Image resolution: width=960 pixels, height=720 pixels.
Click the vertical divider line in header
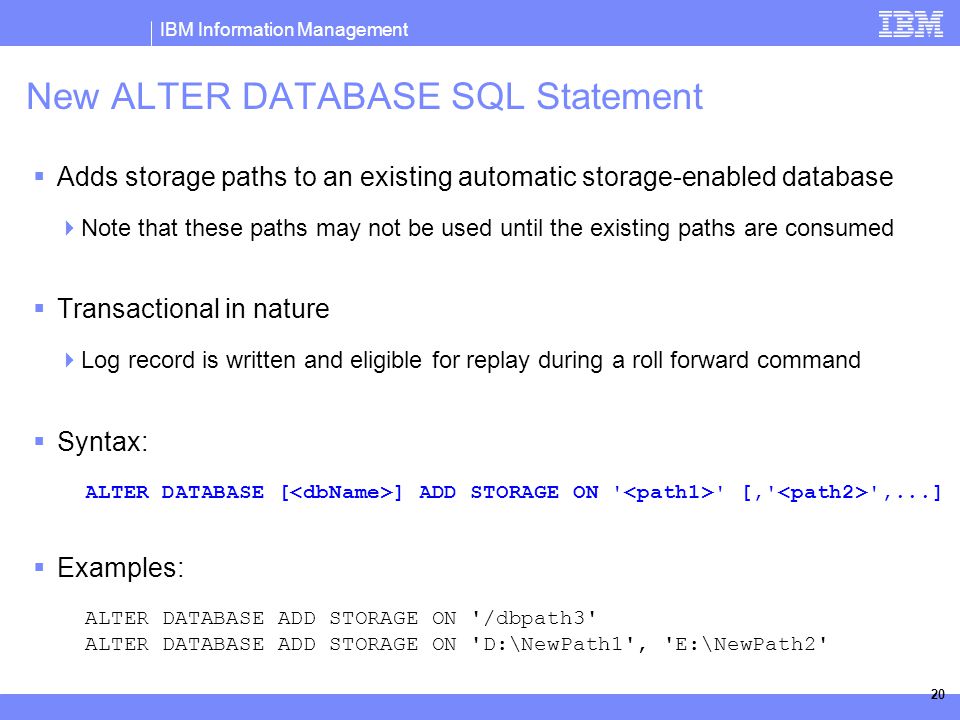[x=151, y=33]
